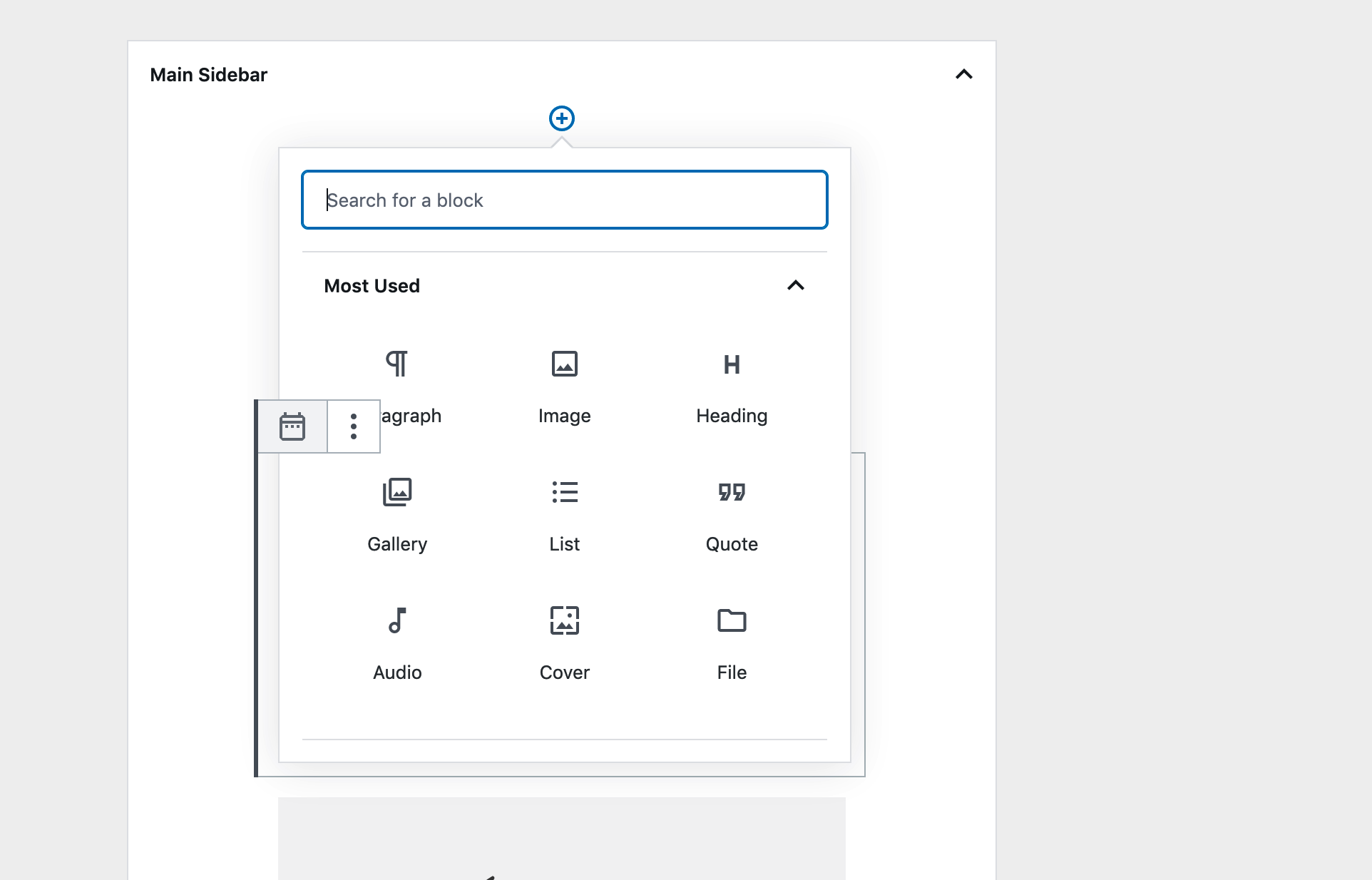Viewport: 1372px width, 880px height.
Task: Click the Calendar block icon in the toolbar
Action: 292,426
